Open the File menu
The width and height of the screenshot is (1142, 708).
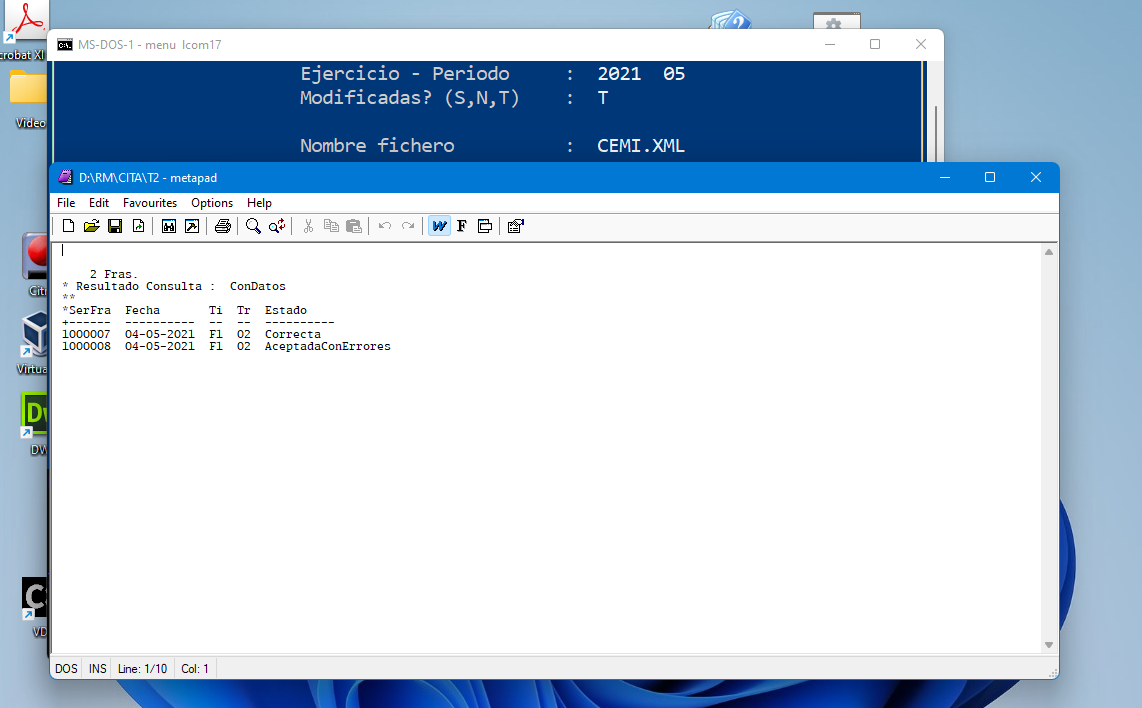point(65,202)
